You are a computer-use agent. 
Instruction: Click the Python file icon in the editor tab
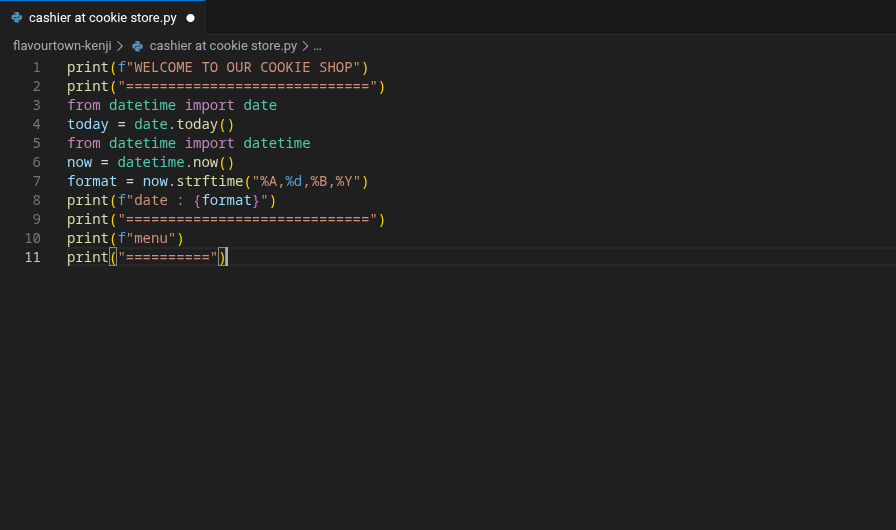click(16, 18)
